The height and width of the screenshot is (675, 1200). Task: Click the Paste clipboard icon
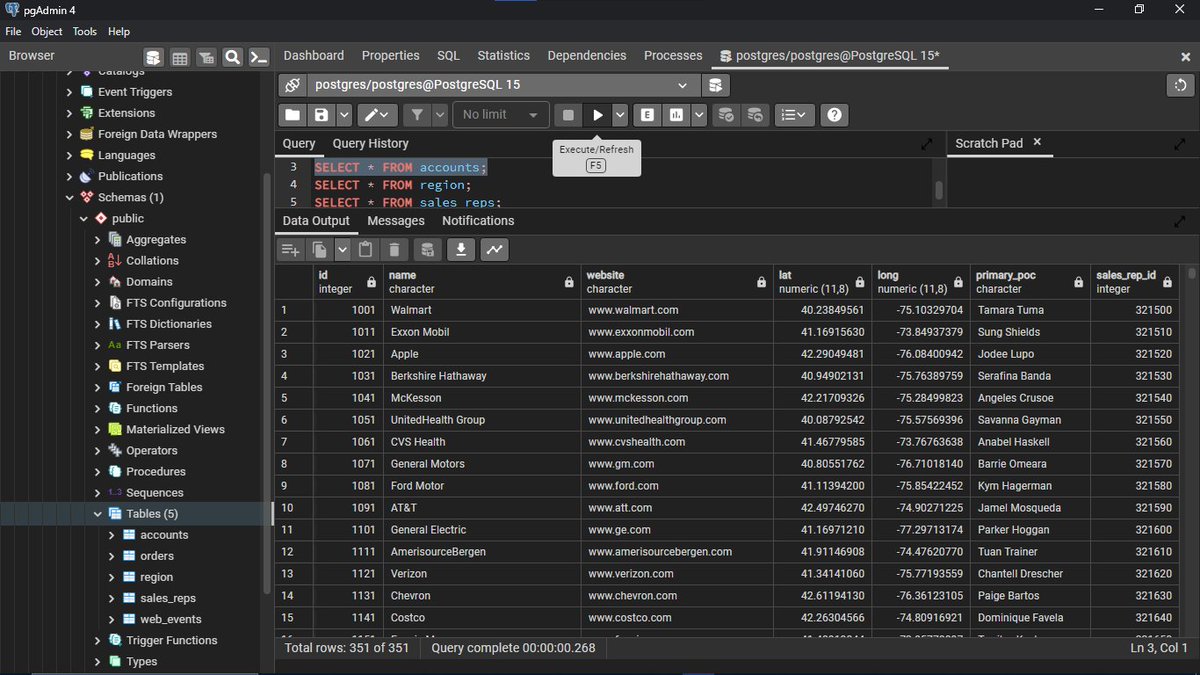pyautogui.click(x=366, y=250)
